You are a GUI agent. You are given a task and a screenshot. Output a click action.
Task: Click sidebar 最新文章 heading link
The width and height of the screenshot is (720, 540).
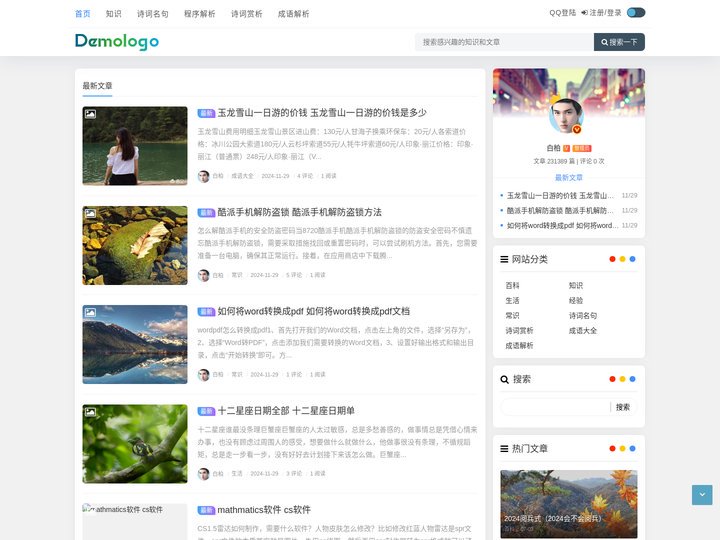(568, 178)
